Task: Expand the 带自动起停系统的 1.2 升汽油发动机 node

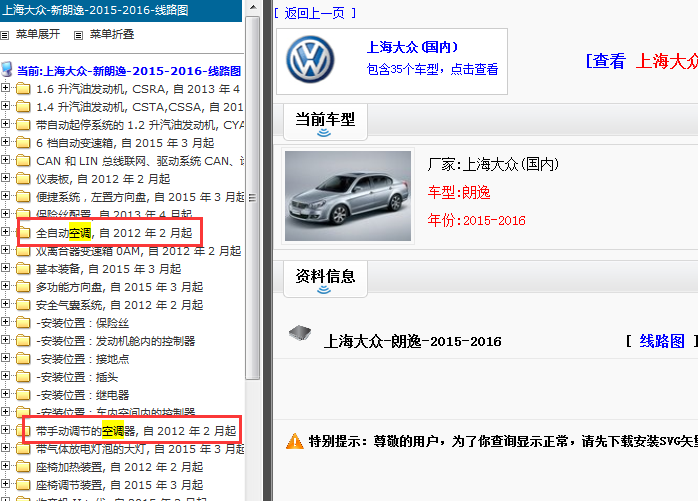Action: tap(5, 124)
